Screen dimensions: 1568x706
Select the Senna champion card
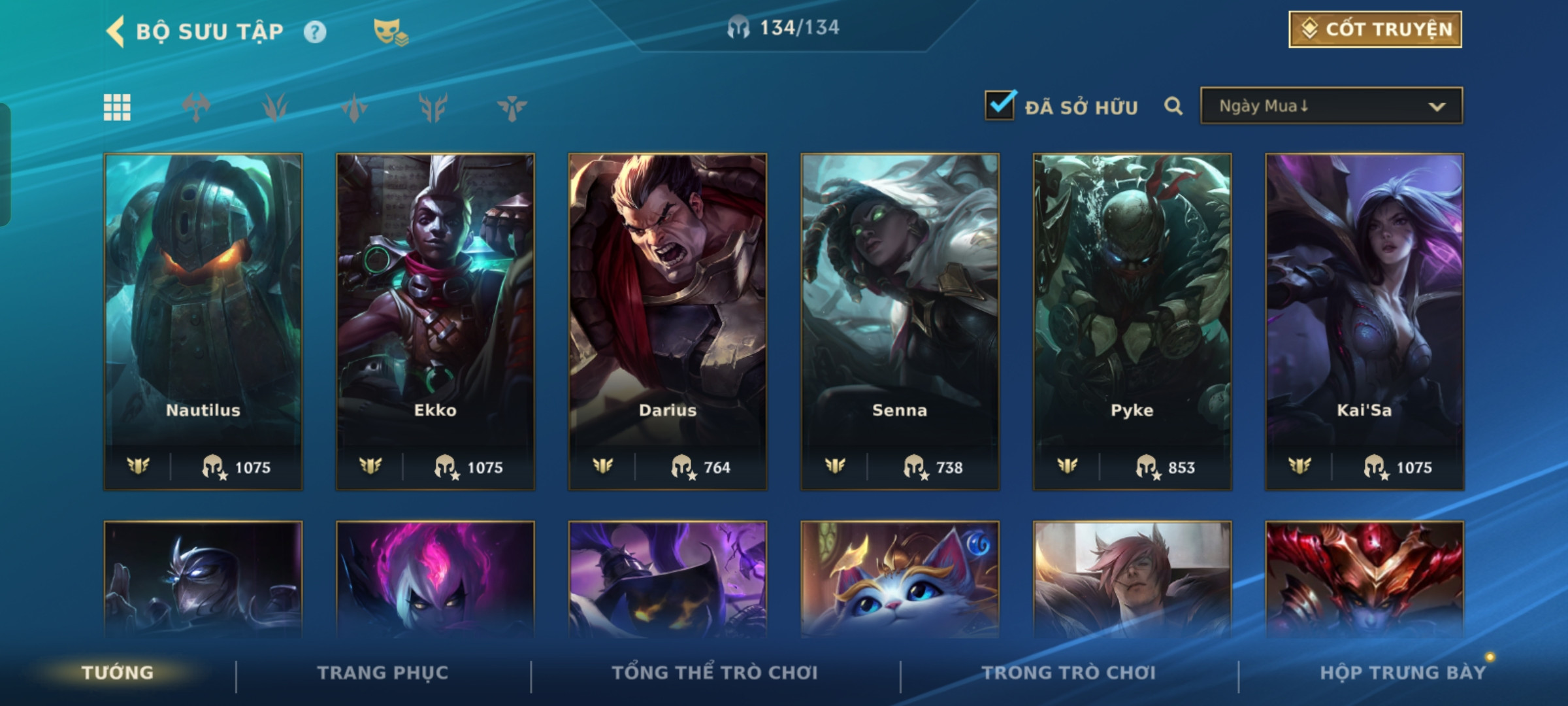point(900,322)
